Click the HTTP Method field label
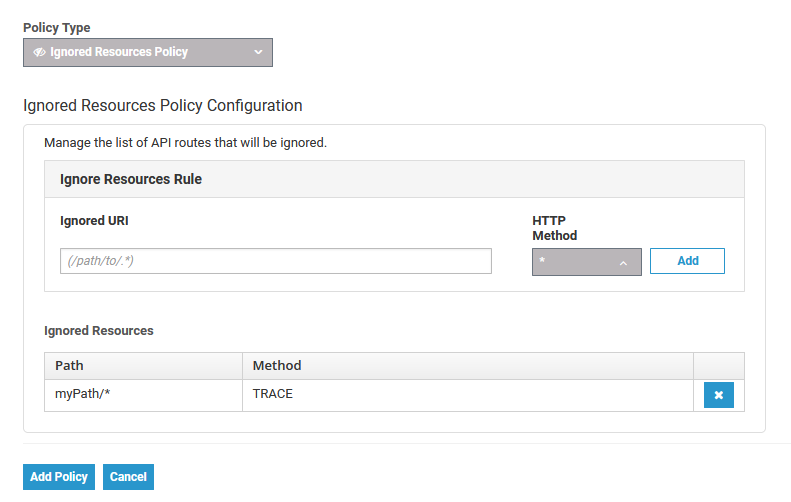 (554, 228)
